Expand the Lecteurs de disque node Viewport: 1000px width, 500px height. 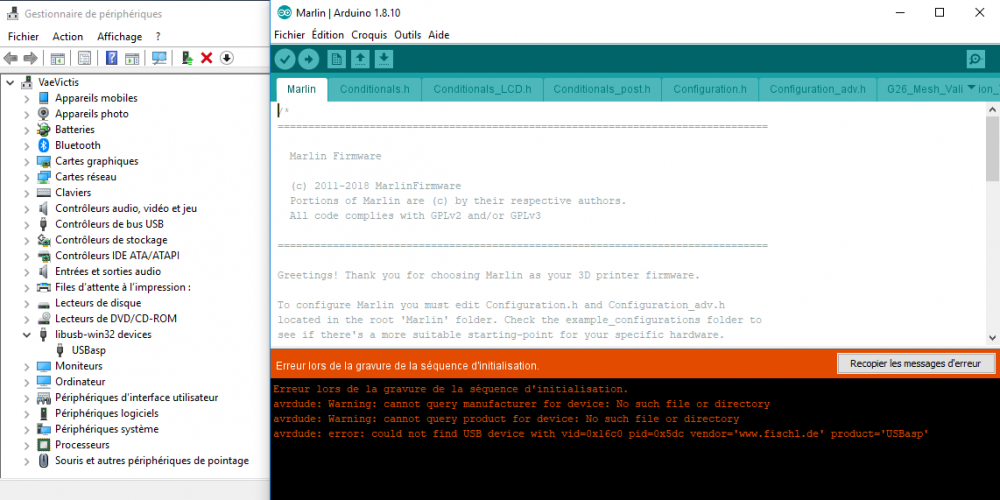tap(26, 303)
